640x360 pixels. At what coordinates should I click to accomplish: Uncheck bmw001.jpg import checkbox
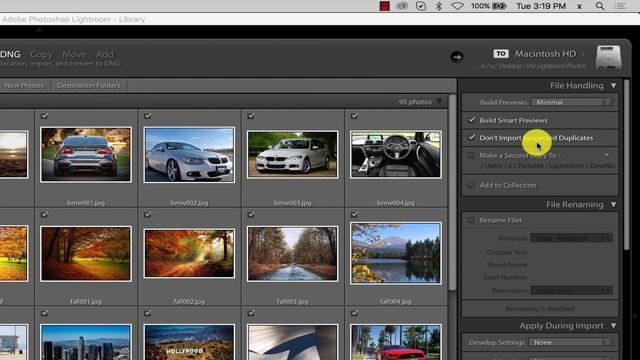click(x=44, y=116)
